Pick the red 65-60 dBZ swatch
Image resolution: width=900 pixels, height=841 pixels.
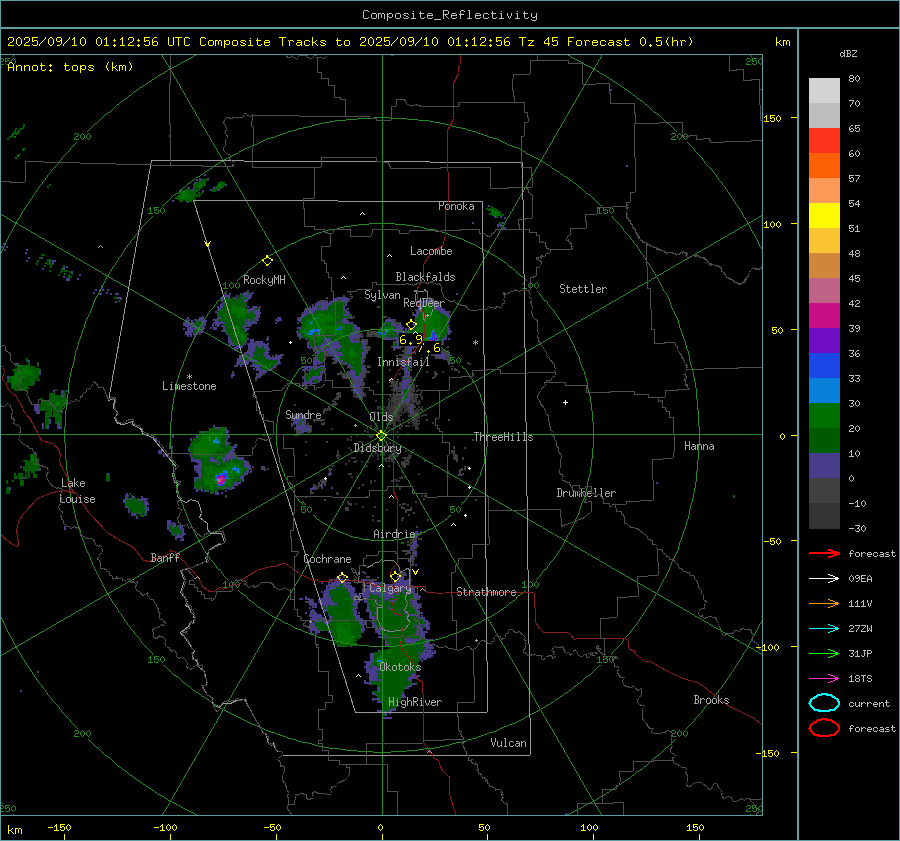(x=824, y=140)
